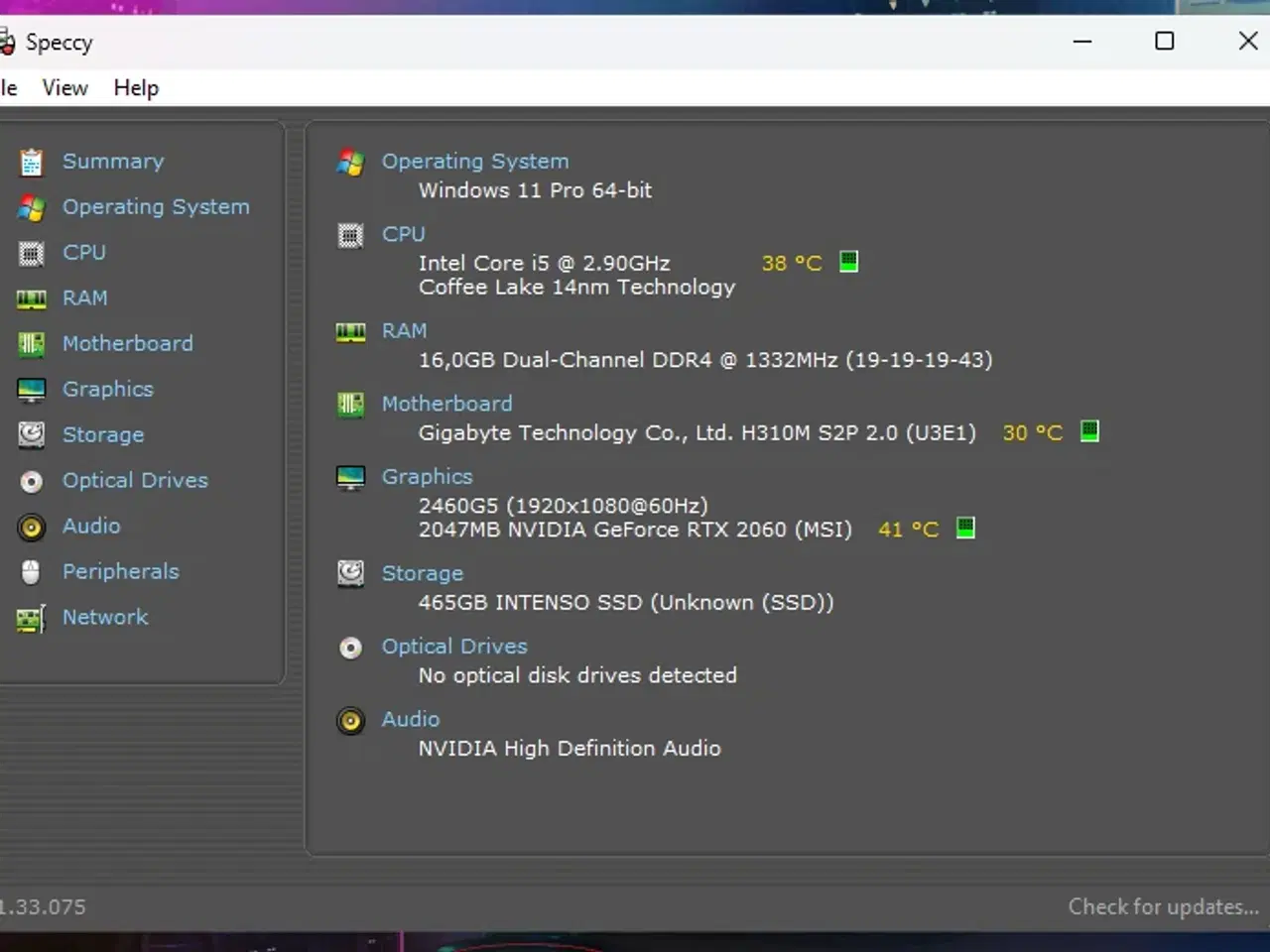
Task: Click the Motherboard chip icon in sidebar
Action: click(31, 343)
